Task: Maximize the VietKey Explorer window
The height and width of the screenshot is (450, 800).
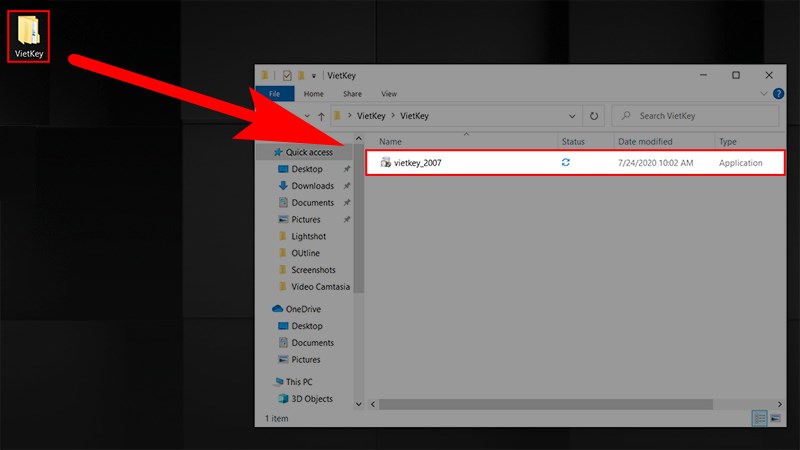Action: (x=736, y=75)
